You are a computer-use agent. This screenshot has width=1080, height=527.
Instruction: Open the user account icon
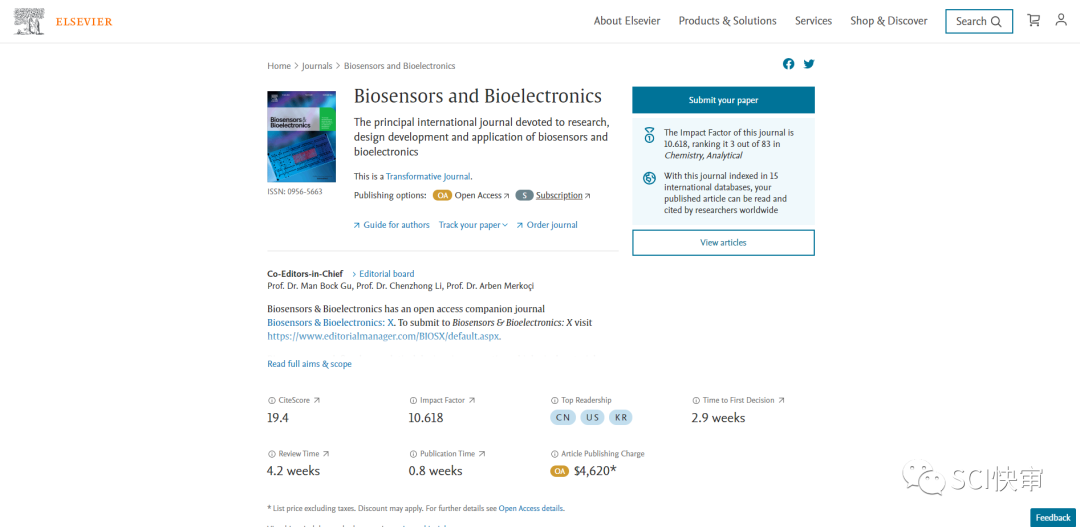[x=1061, y=21]
